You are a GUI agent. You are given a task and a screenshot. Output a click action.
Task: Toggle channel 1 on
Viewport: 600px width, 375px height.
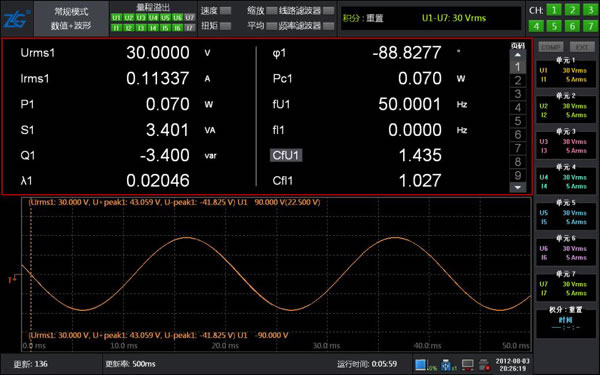coord(554,10)
